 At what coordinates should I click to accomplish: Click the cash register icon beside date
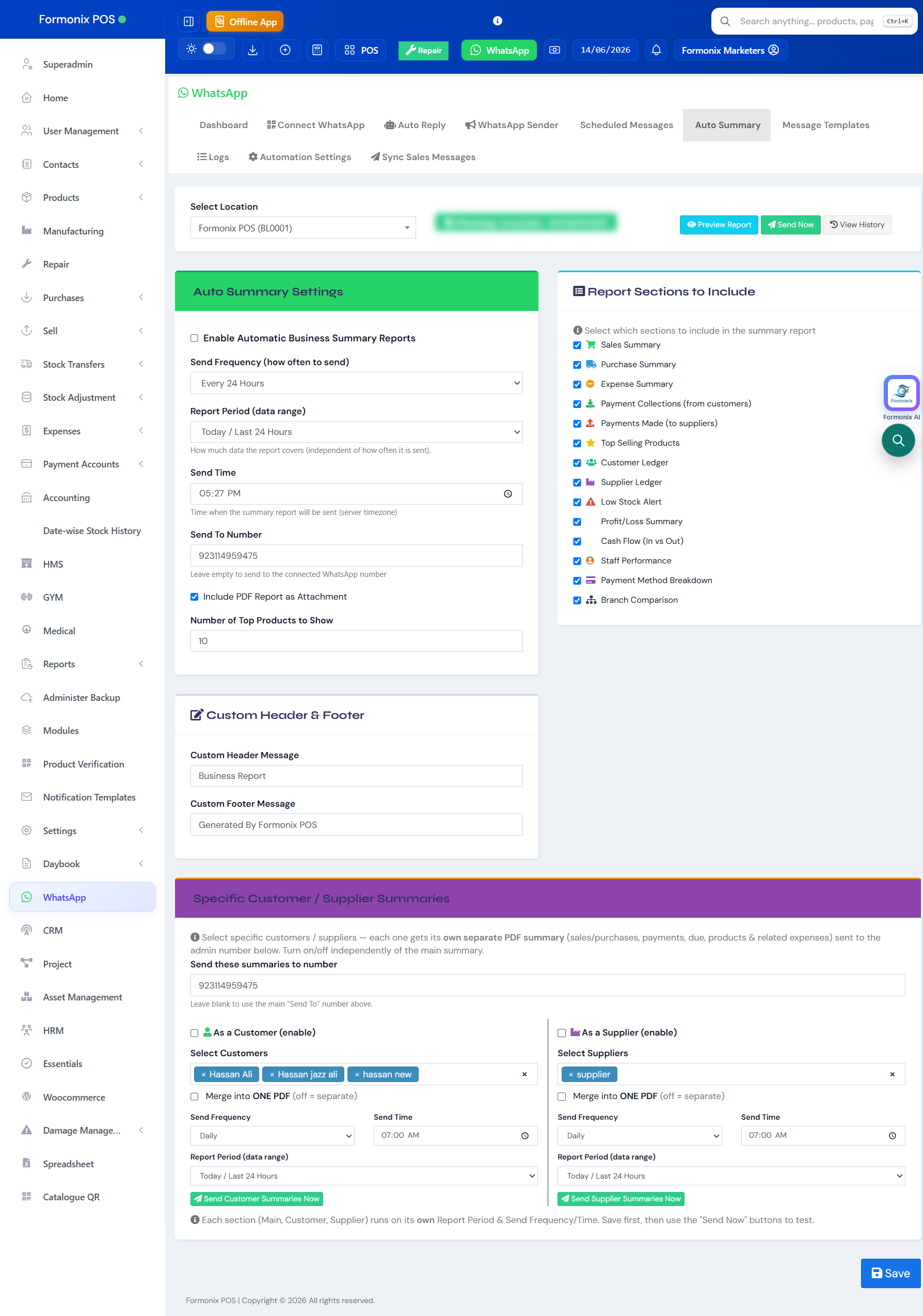click(554, 51)
